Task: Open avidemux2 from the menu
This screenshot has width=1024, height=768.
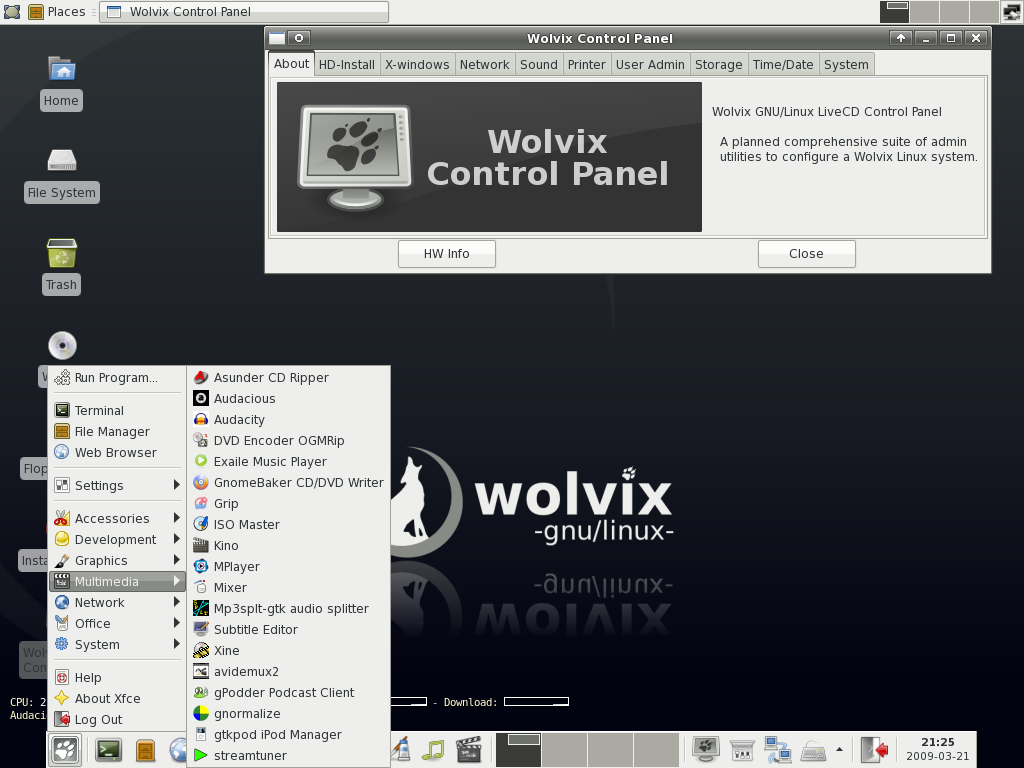Action: pyautogui.click(x=288, y=671)
